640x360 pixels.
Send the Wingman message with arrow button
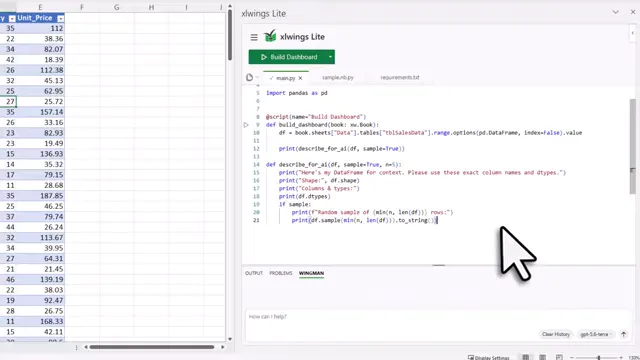[x=623, y=334]
